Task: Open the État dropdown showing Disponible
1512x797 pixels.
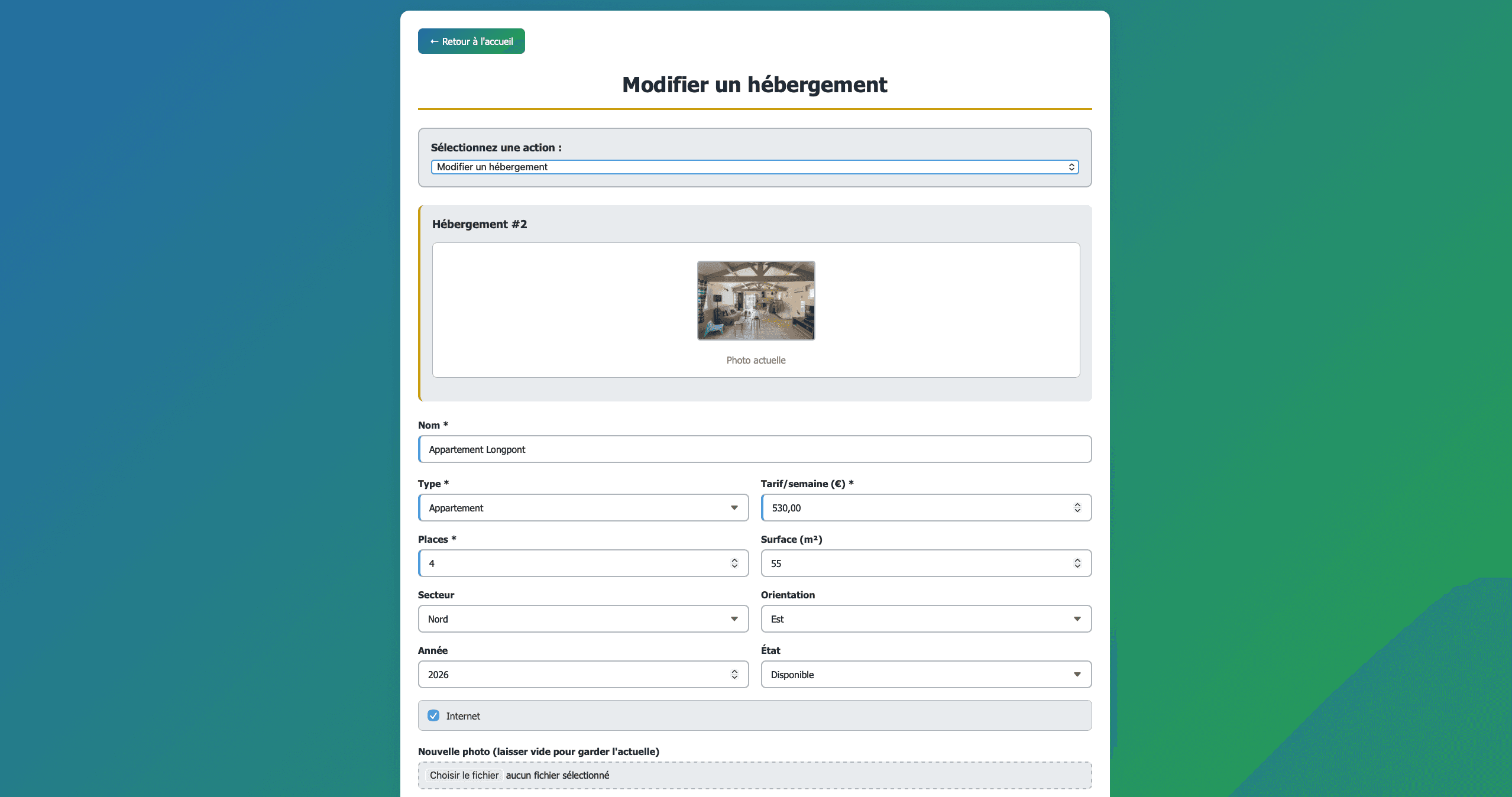Action: [x=925, y=675]
